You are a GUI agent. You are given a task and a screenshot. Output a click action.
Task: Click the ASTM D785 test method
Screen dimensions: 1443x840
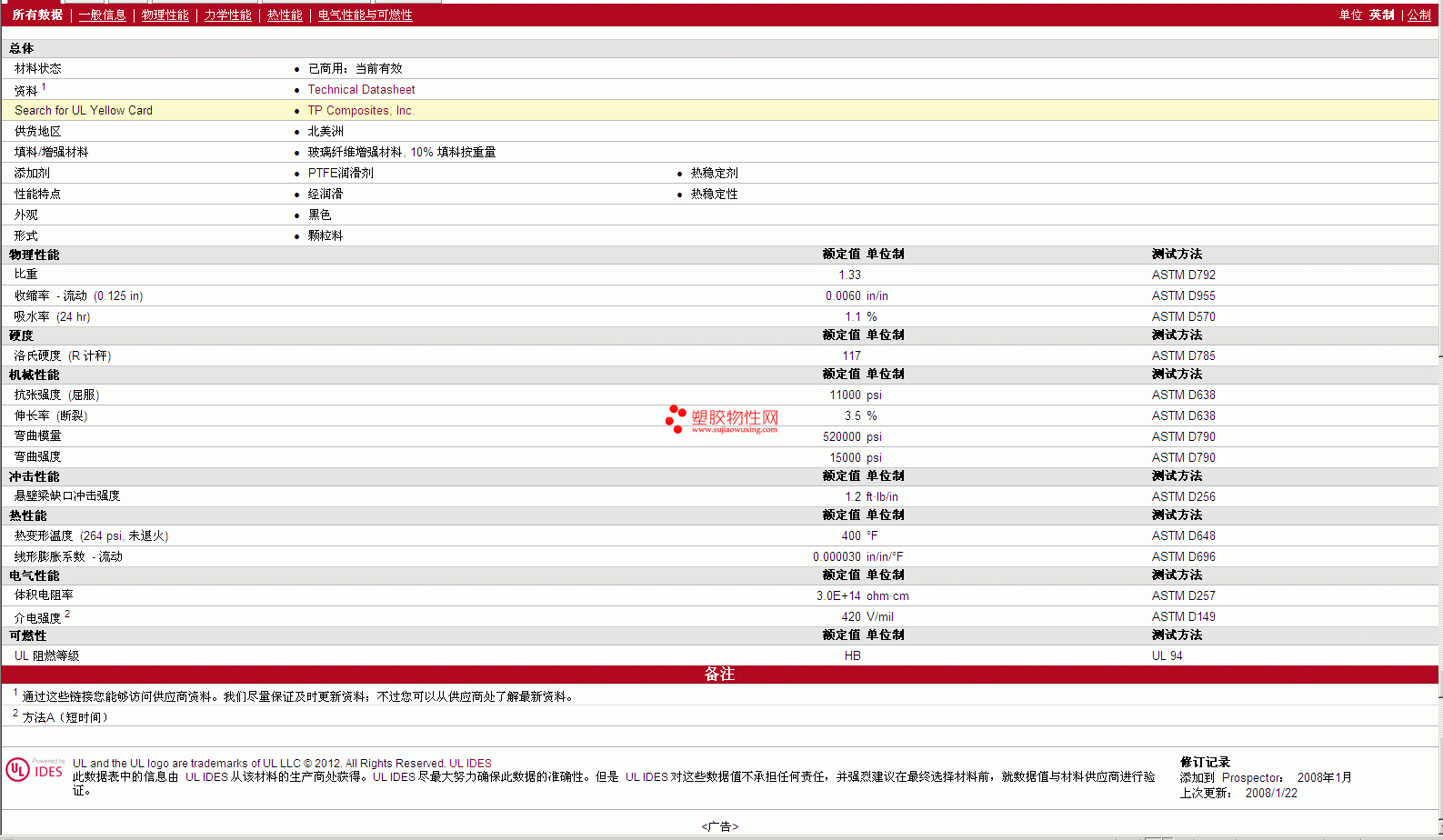coord(1184,355)
